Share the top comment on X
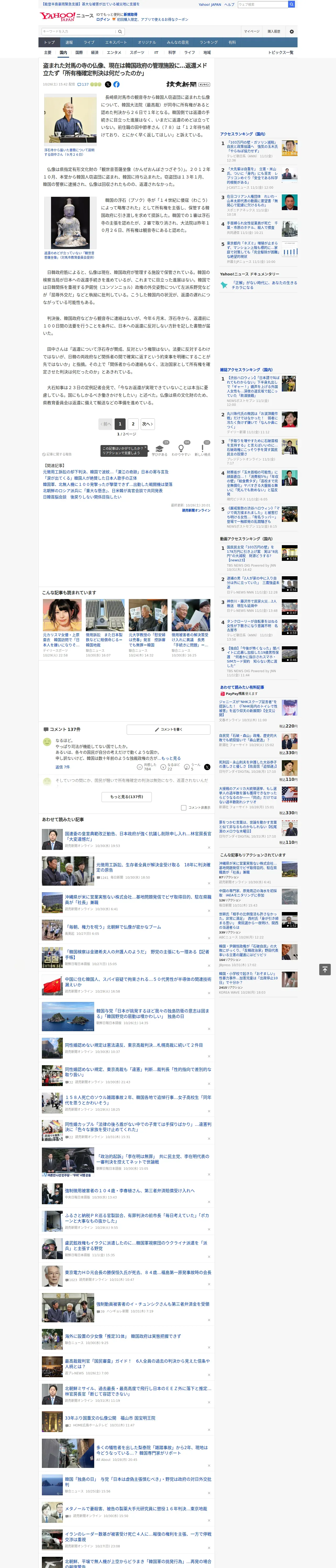This screenshot has width=336, height=1568. tap(207, 767)
